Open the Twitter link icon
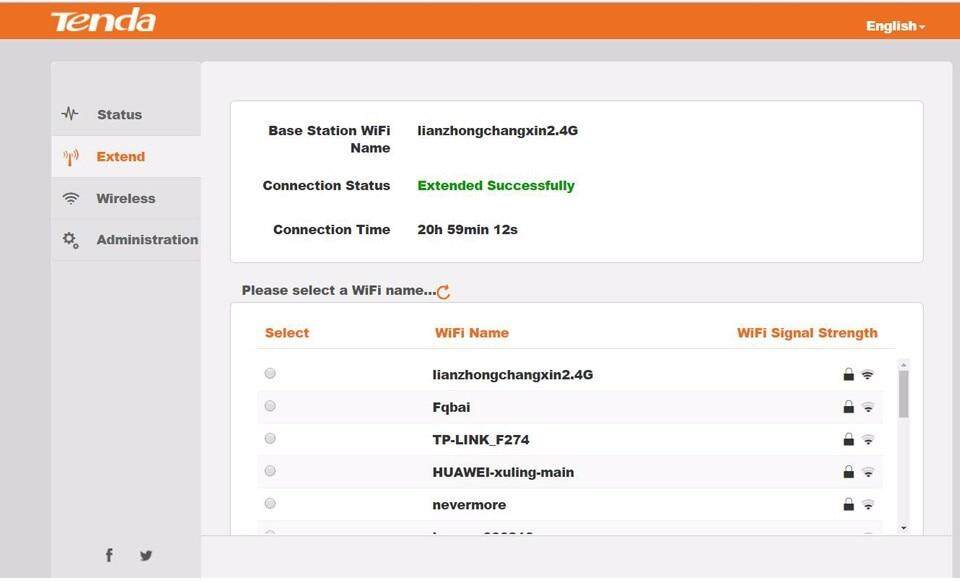The image size is (960, 582). coord(146,555)
